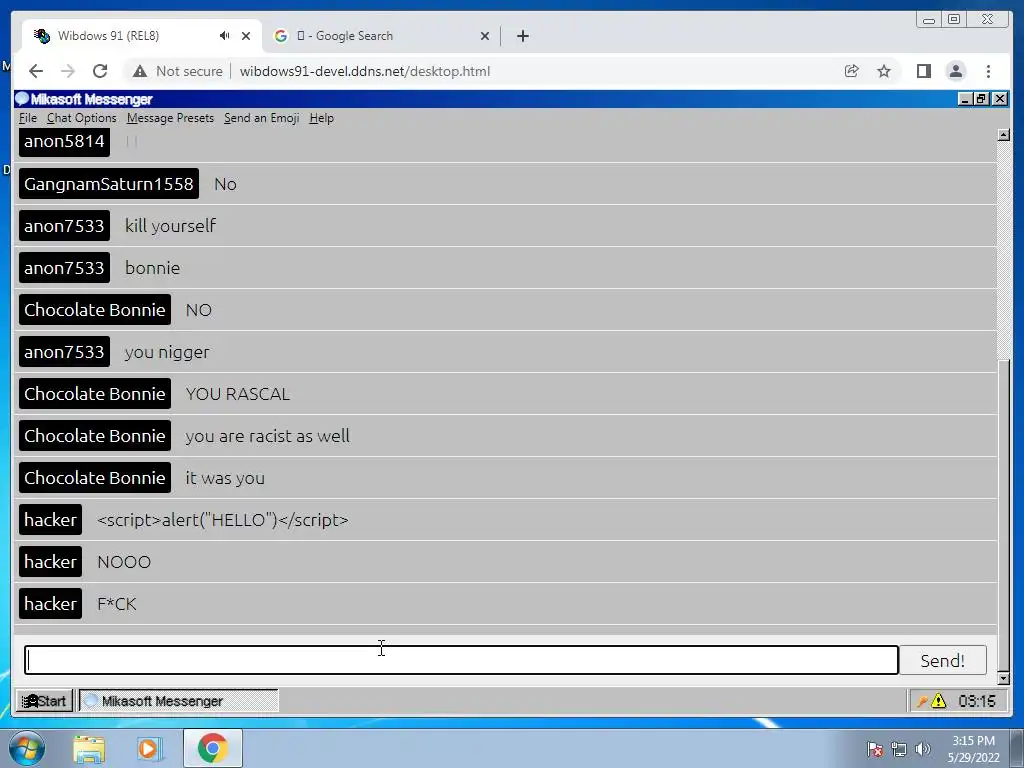Bookmark this page with the star icon

[884, 71]
